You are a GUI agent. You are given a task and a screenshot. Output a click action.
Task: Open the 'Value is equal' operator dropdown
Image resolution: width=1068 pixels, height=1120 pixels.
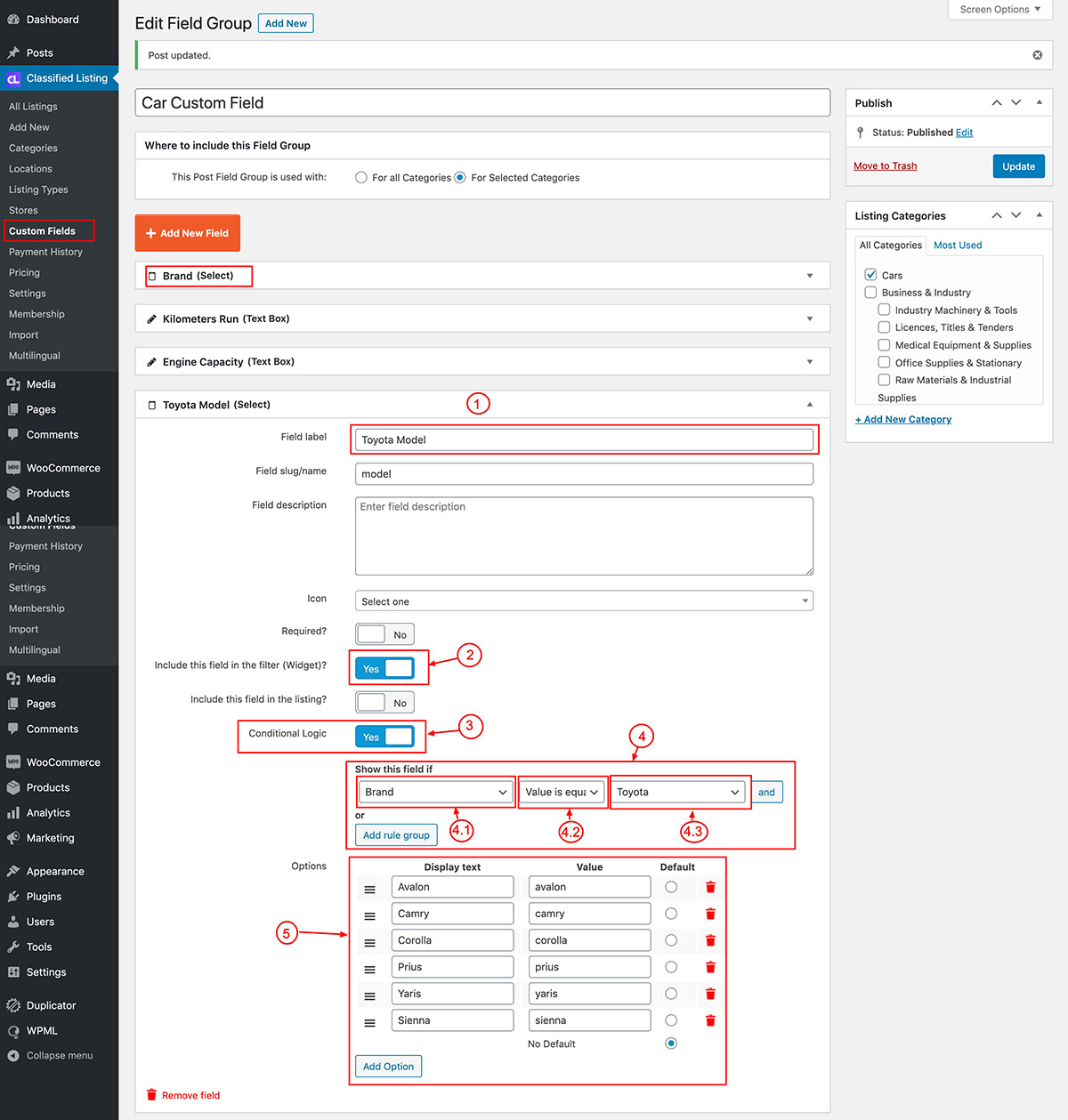point(562,792)
